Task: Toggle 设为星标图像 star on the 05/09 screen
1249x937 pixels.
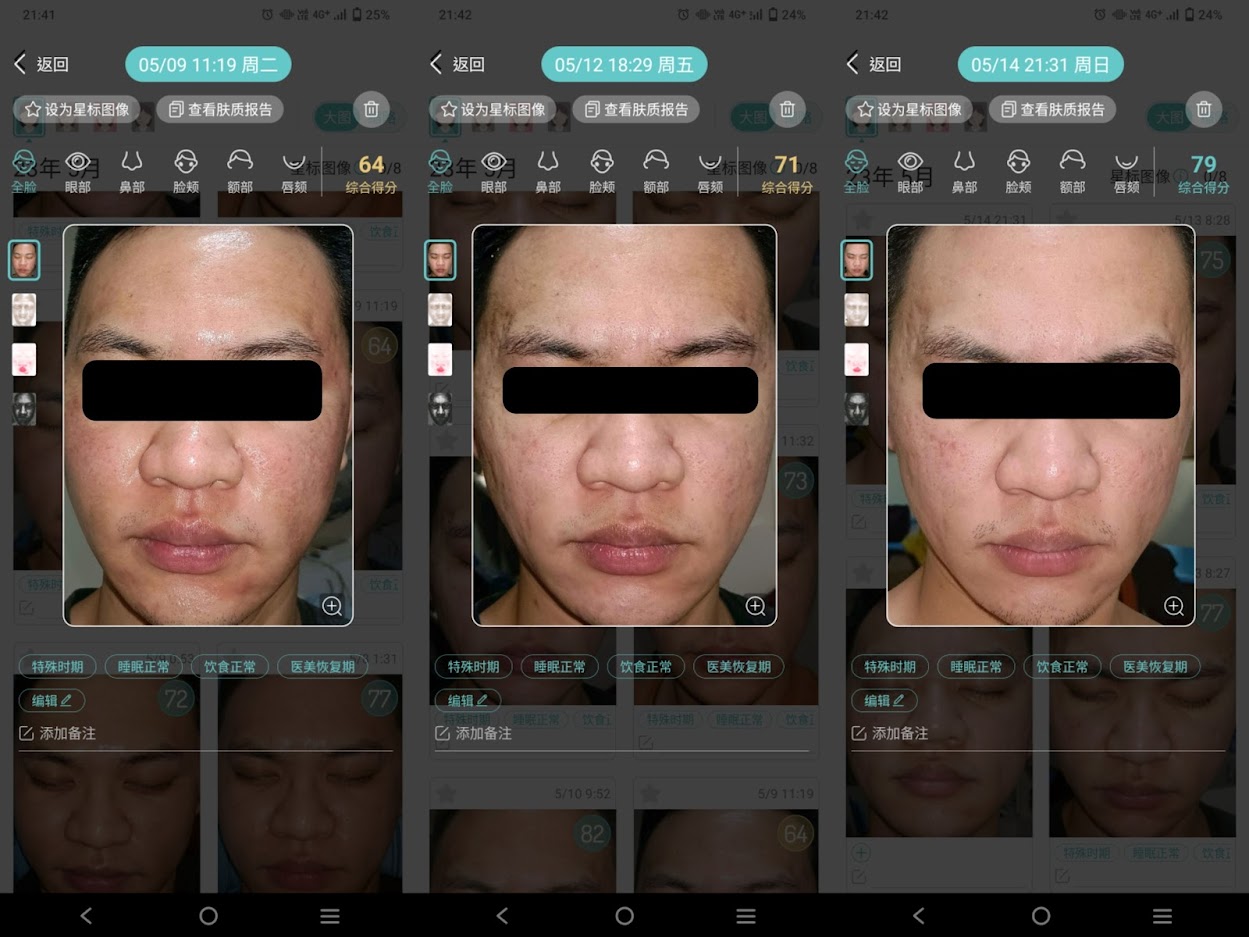Action: click(77, 109)
